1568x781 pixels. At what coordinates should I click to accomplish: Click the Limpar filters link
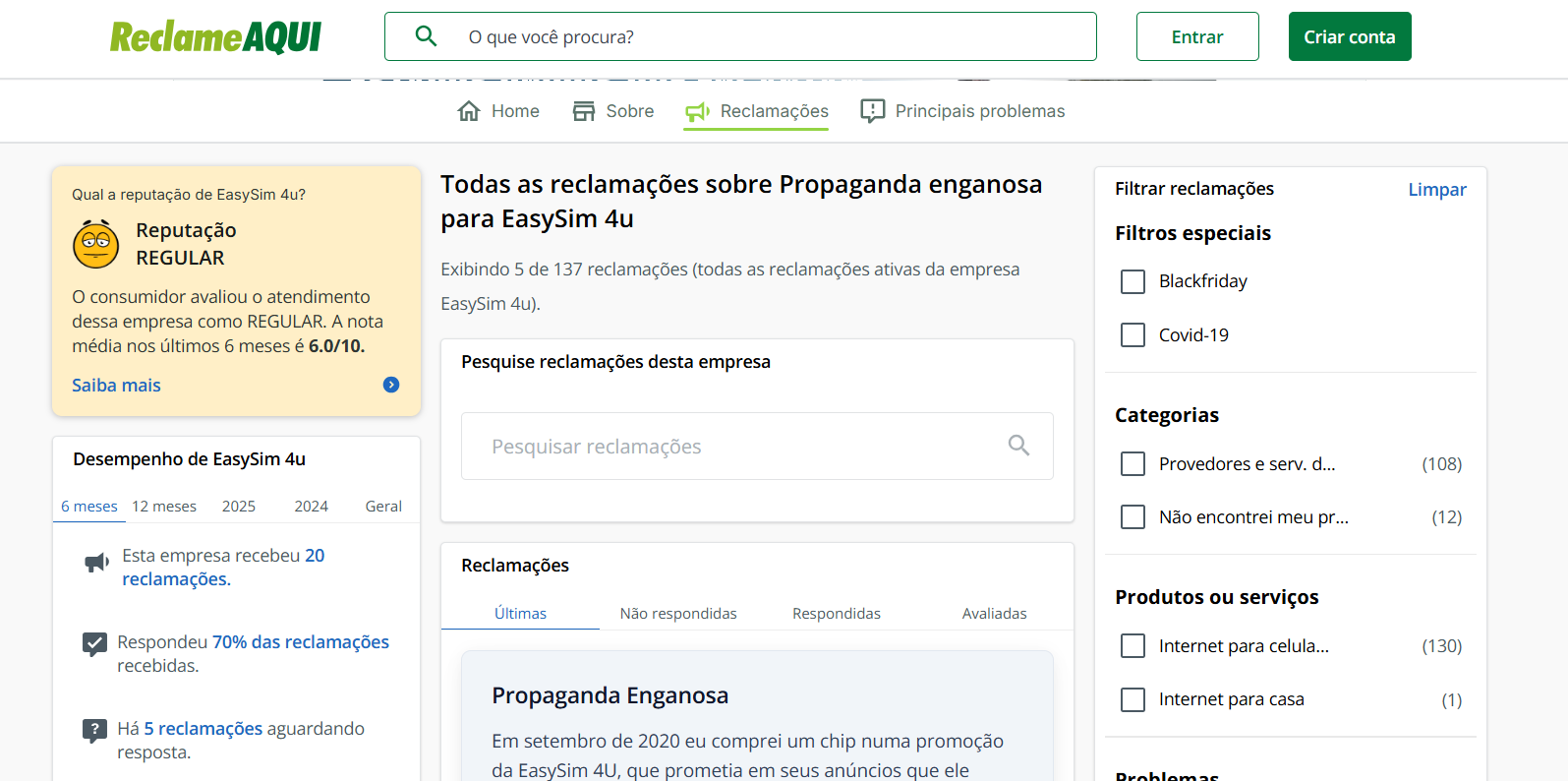tap(1436, 190)
